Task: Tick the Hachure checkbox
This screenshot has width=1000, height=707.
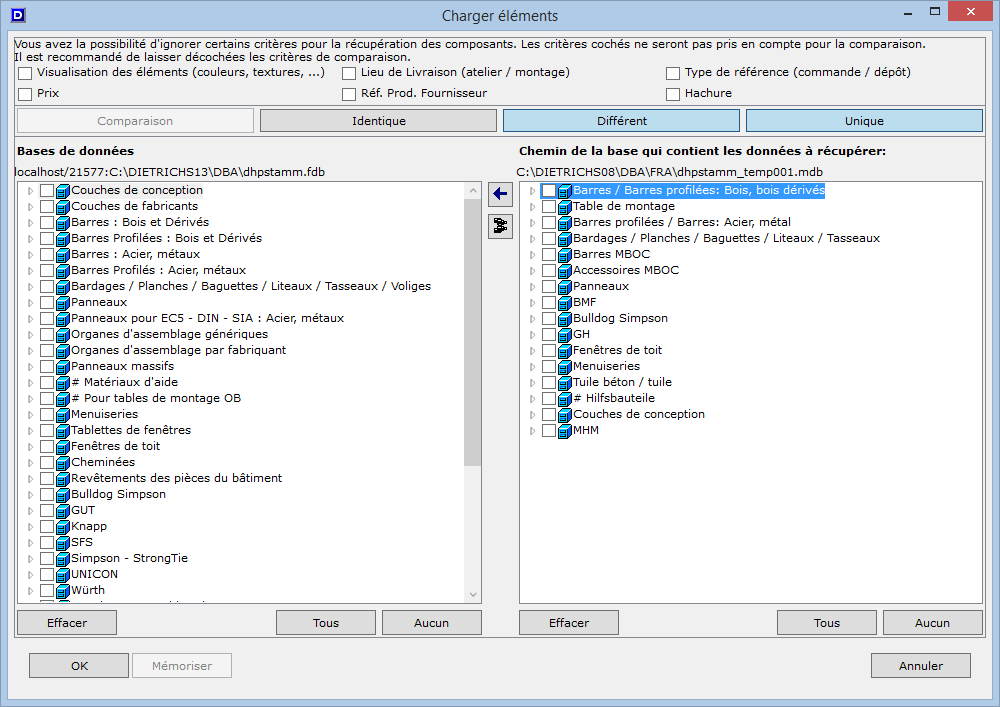Action: (673, 94)
